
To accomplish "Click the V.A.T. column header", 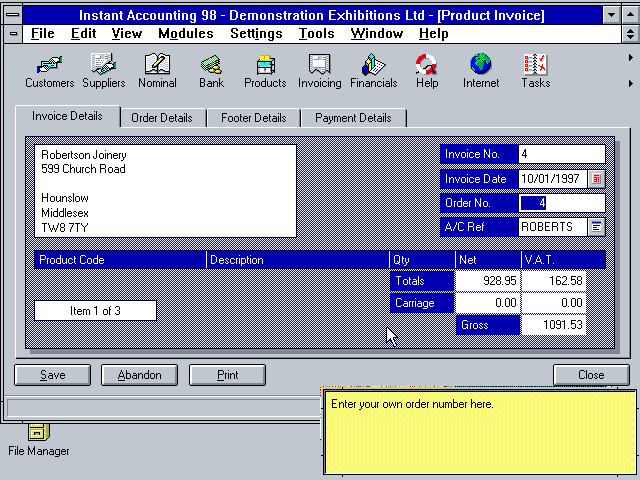I will [563, 260].
